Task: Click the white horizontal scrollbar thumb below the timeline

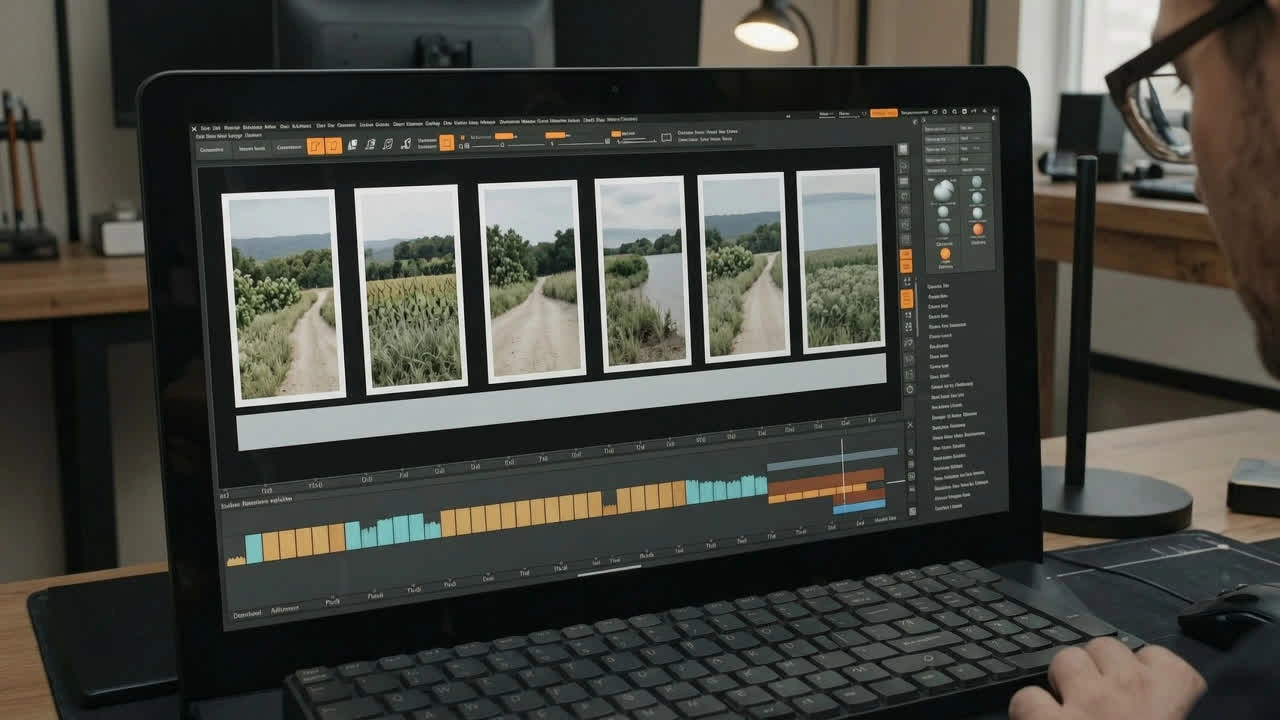Action: click(609, 570)
